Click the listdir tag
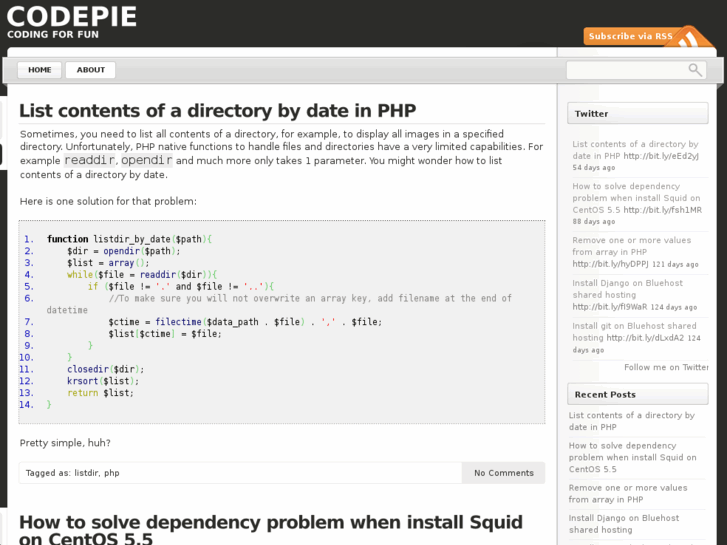Image resolution: width=727 pixels, height=545 pixels. (x=86, y=473)
